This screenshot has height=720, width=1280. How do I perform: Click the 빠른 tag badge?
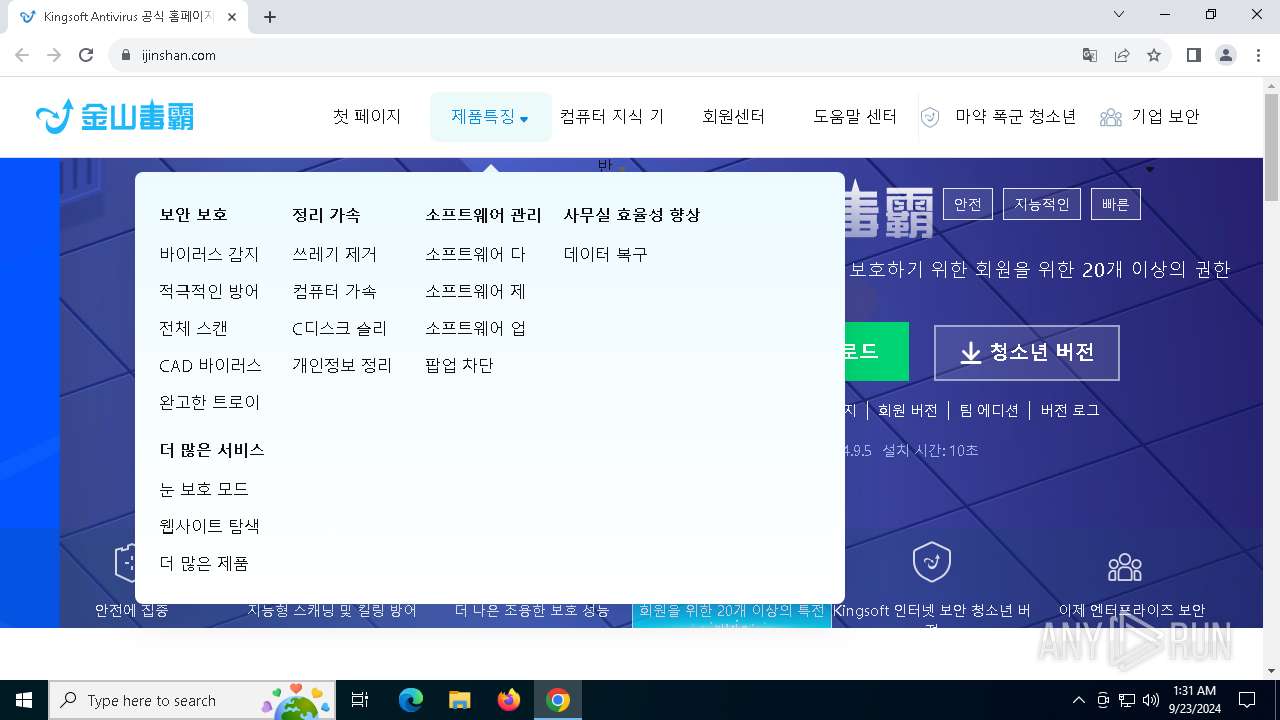[x=1115, y=204]
